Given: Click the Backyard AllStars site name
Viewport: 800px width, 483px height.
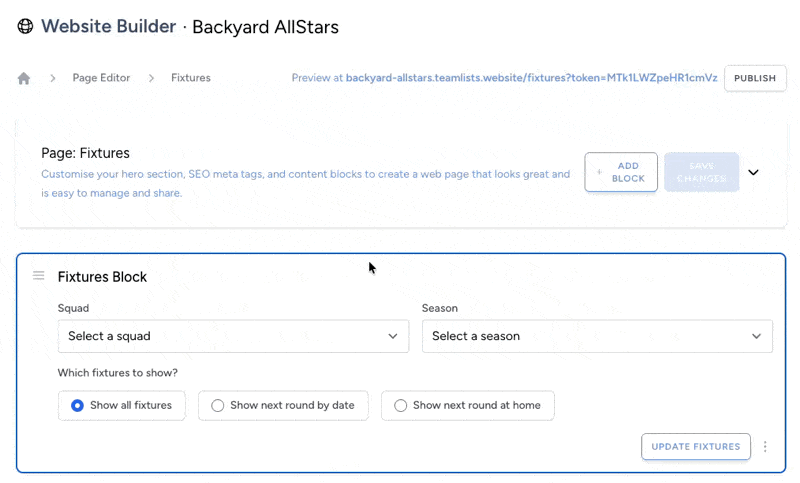Looking at the screenshot, I should (265, 27).
